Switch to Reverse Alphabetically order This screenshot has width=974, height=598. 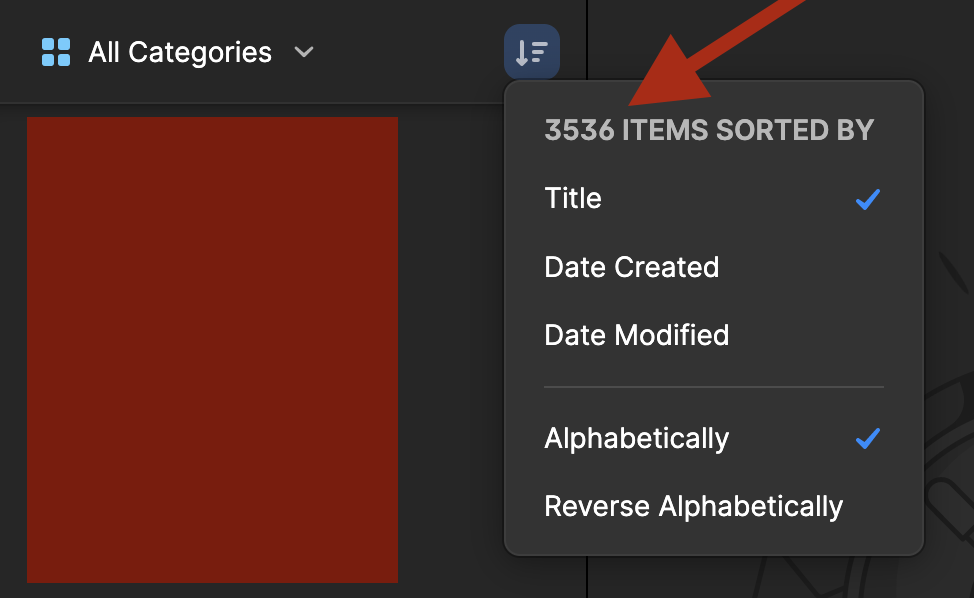[x=693, y=506]
